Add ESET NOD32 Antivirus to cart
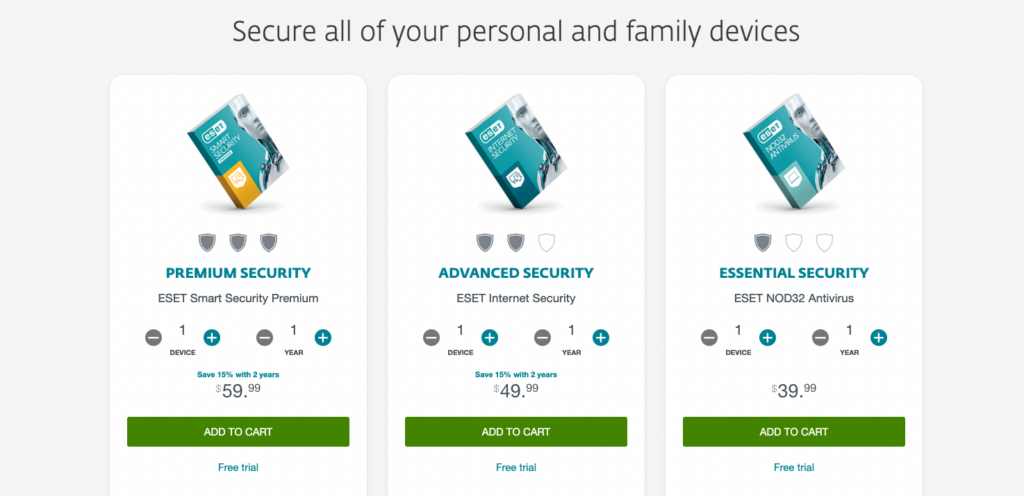The width and height of the screenshot is (1024, 496). [x=794, y=432]
